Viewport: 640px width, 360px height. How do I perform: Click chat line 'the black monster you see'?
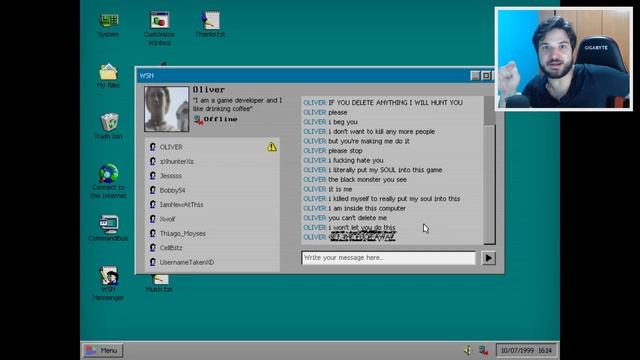367,180
